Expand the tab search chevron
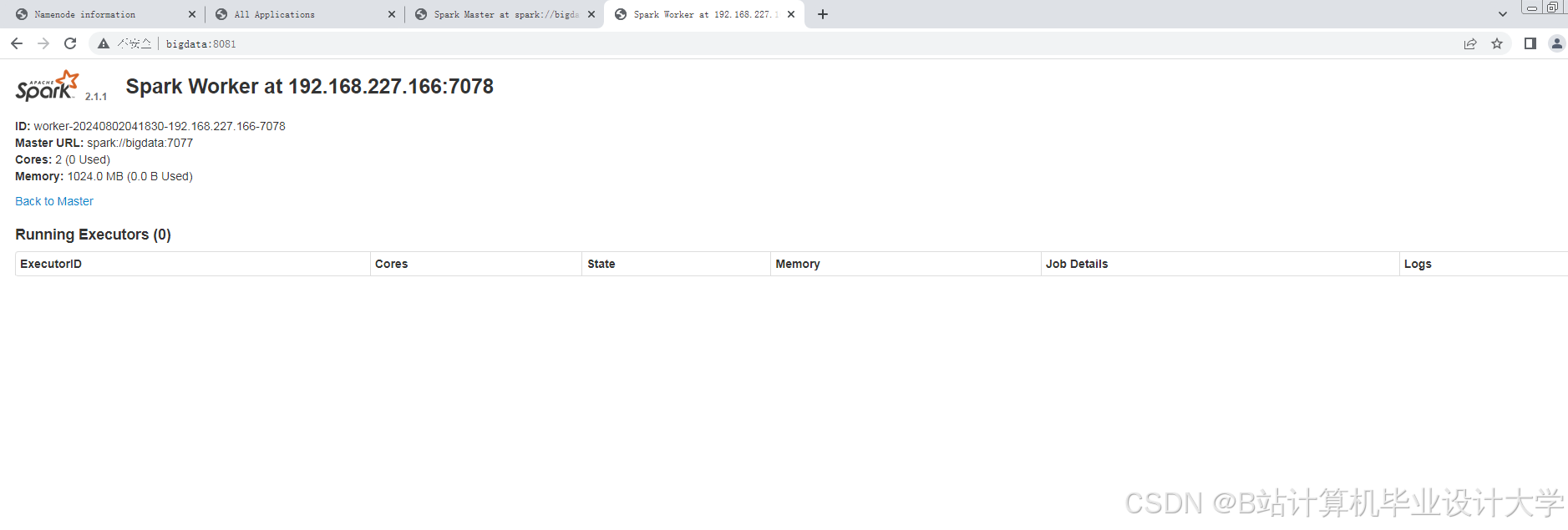 1503,14
